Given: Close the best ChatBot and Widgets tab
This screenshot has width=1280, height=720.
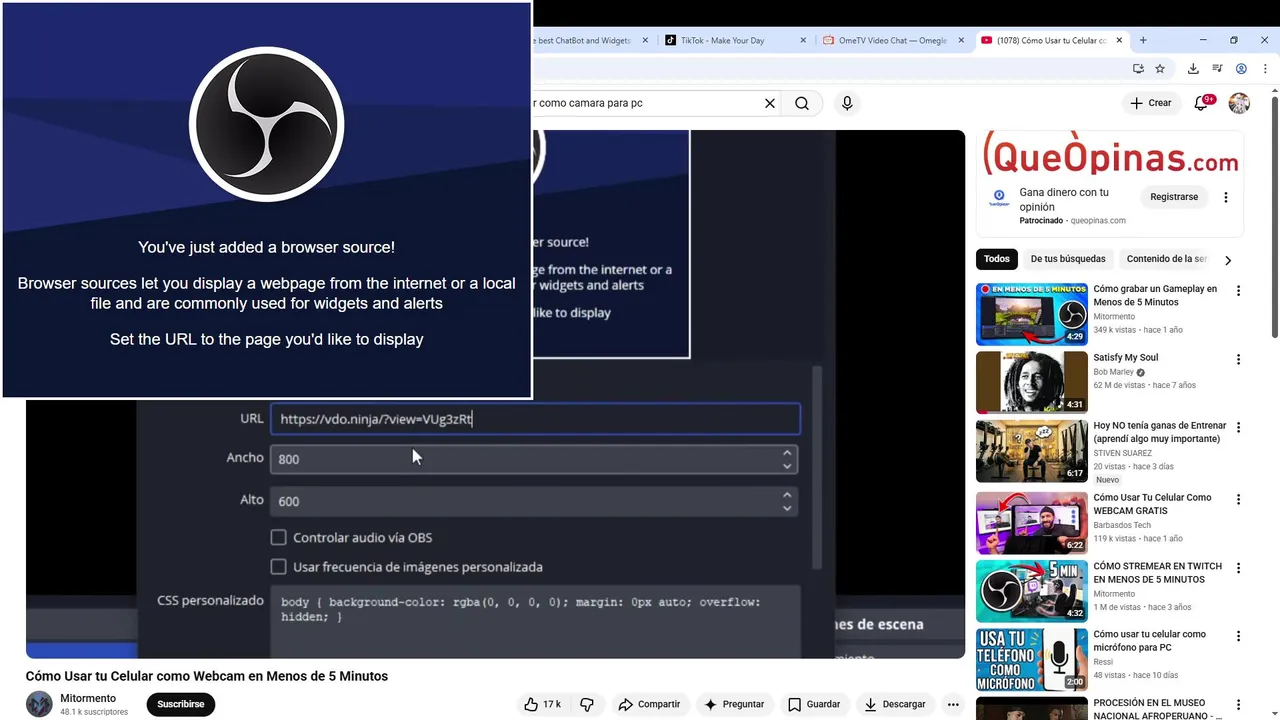Looking at the screenshot, I should (645, 41).
